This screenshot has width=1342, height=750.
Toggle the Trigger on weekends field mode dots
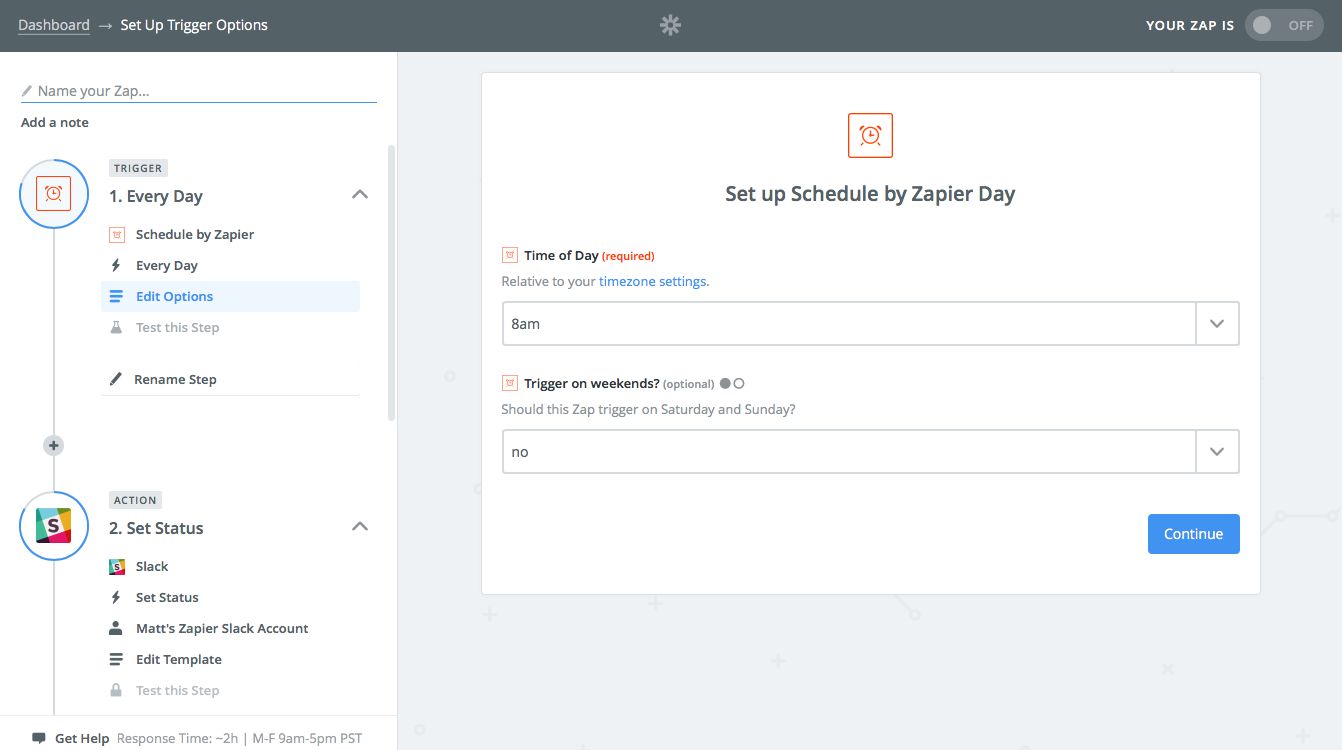click(732, 383)
